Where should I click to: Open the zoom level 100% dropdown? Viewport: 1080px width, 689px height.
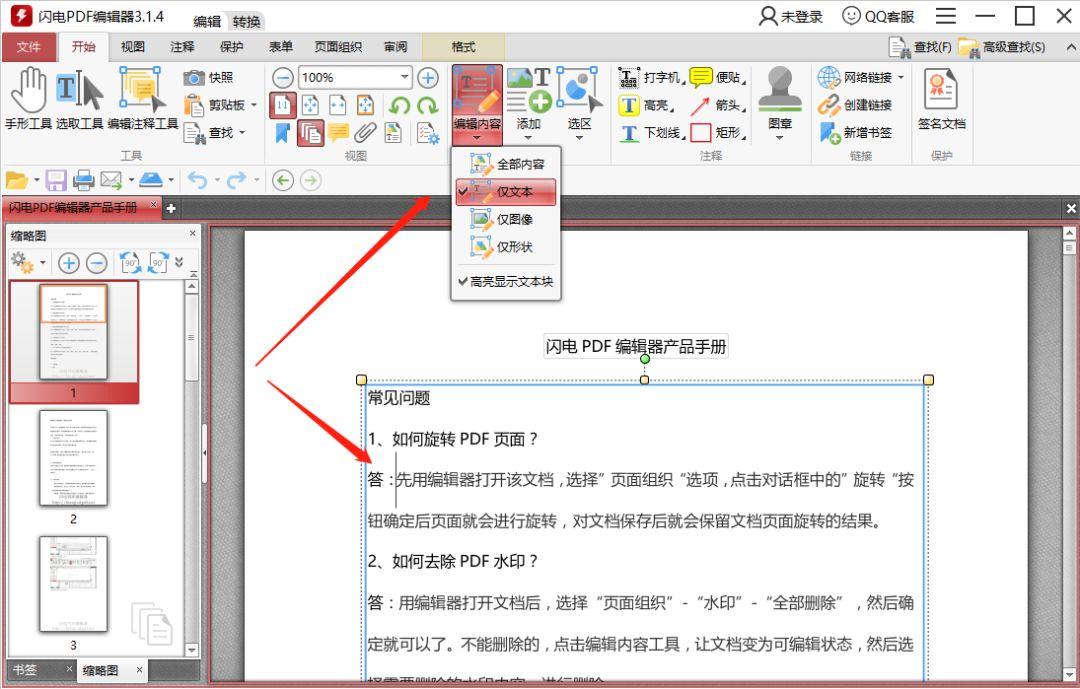405,77
